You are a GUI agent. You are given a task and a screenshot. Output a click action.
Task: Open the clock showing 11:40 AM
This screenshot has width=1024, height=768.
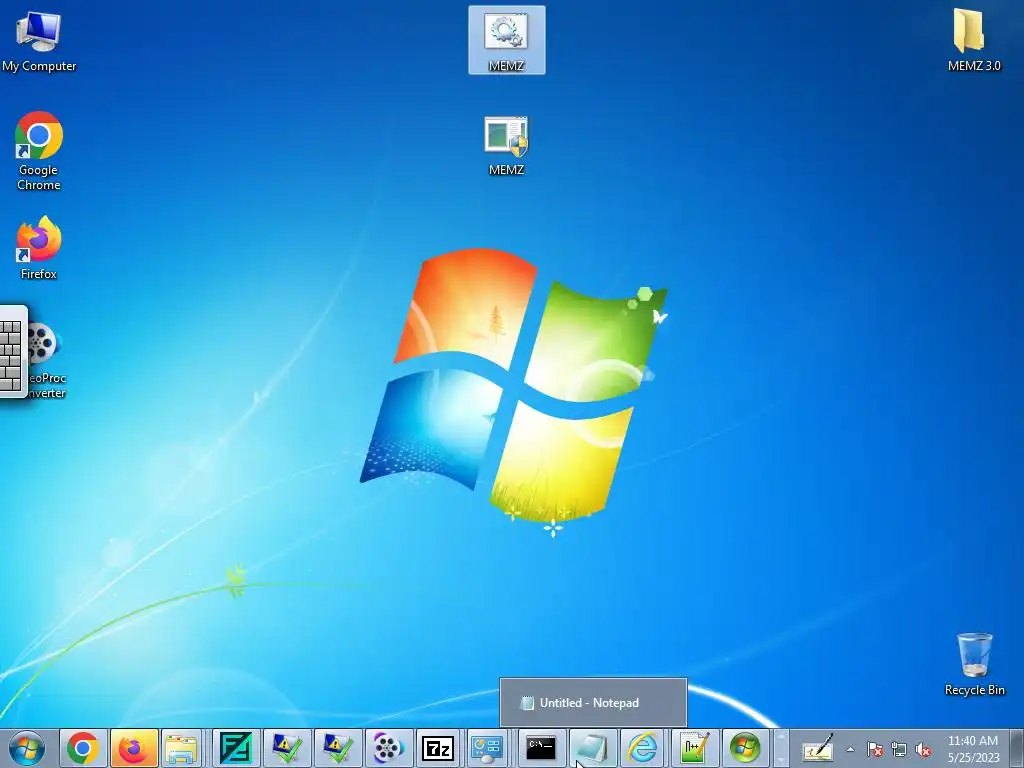(973, 748)
